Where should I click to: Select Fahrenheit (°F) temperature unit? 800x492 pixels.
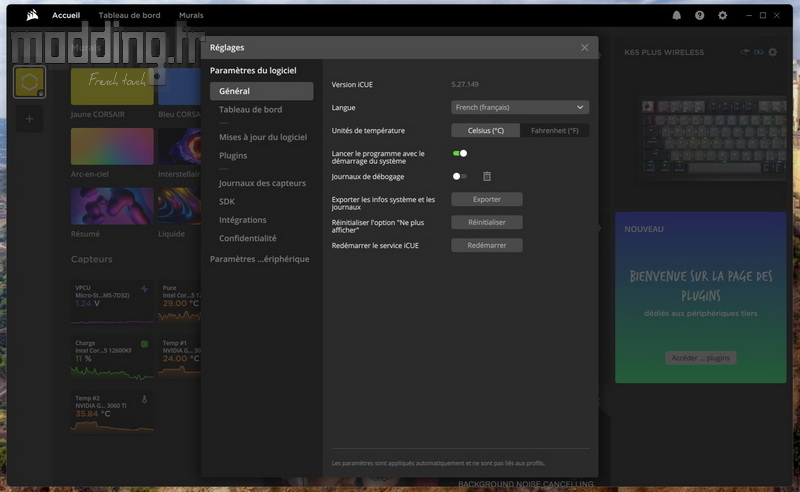point(555,131)
